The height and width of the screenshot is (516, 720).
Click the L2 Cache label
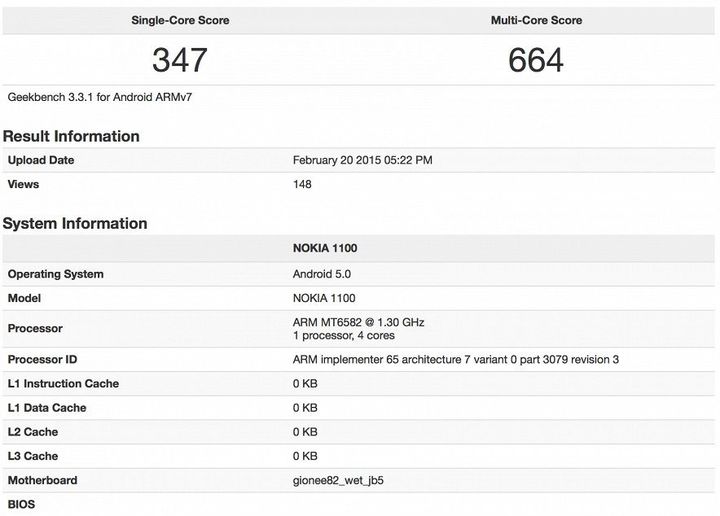click(x=33, y=432)
